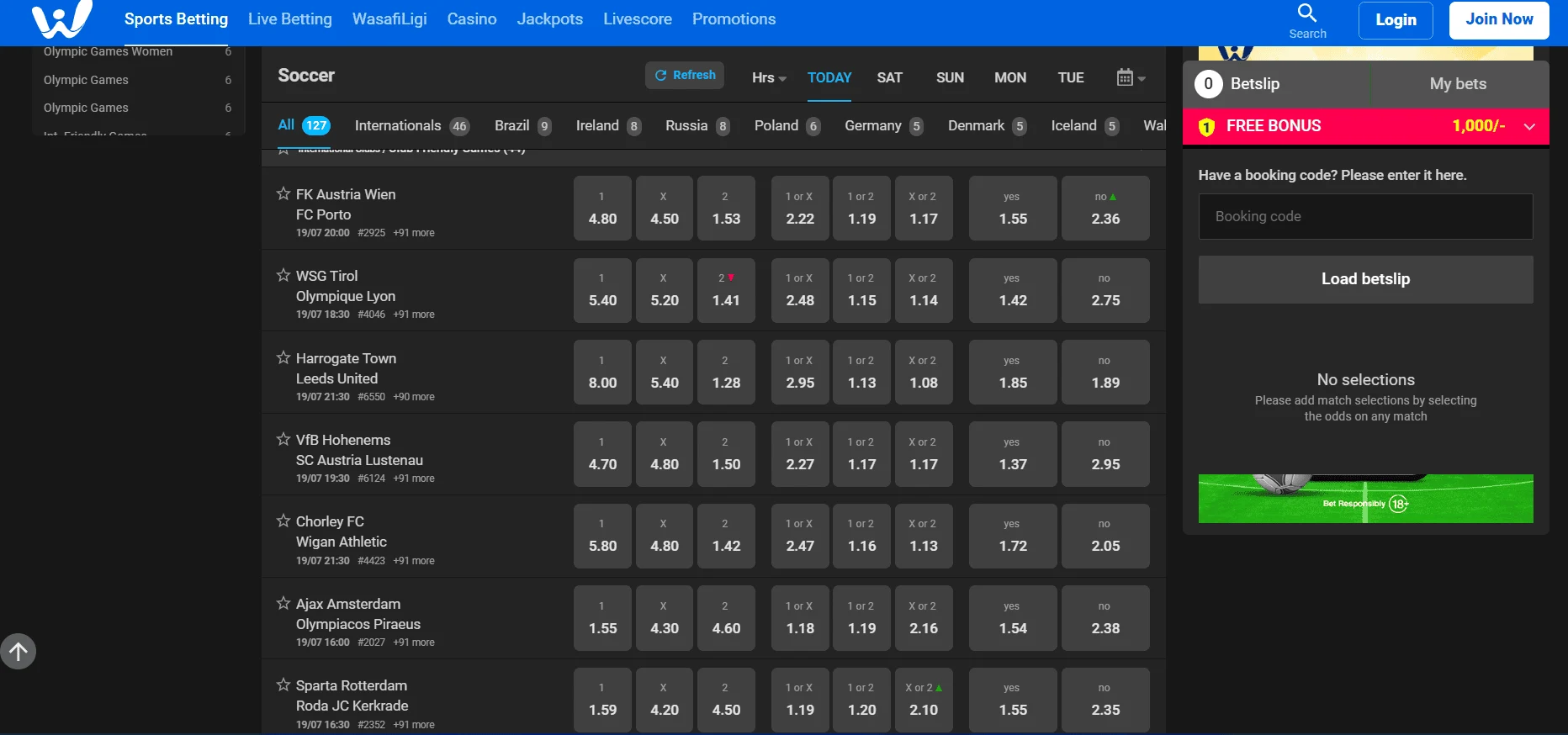Select yes 1.72 for Chorley FC match
This screenshot has width=1568, height=735.
coord(1013,536)
